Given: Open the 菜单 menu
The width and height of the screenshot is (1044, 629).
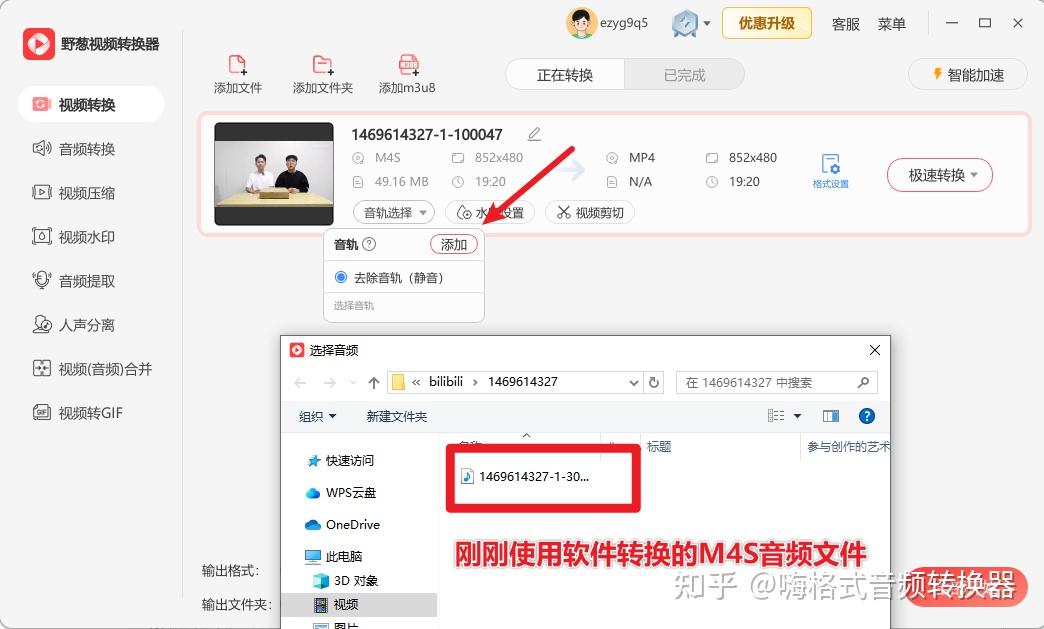Looking at the screenshot, I should coord(892,24).
